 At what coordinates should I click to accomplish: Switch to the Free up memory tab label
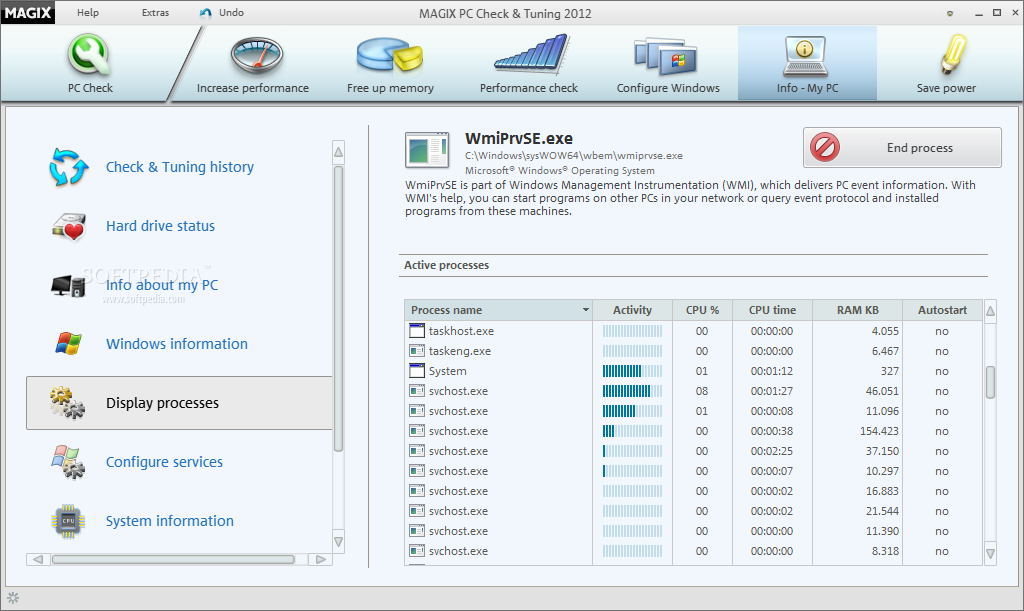click(390, 87)
